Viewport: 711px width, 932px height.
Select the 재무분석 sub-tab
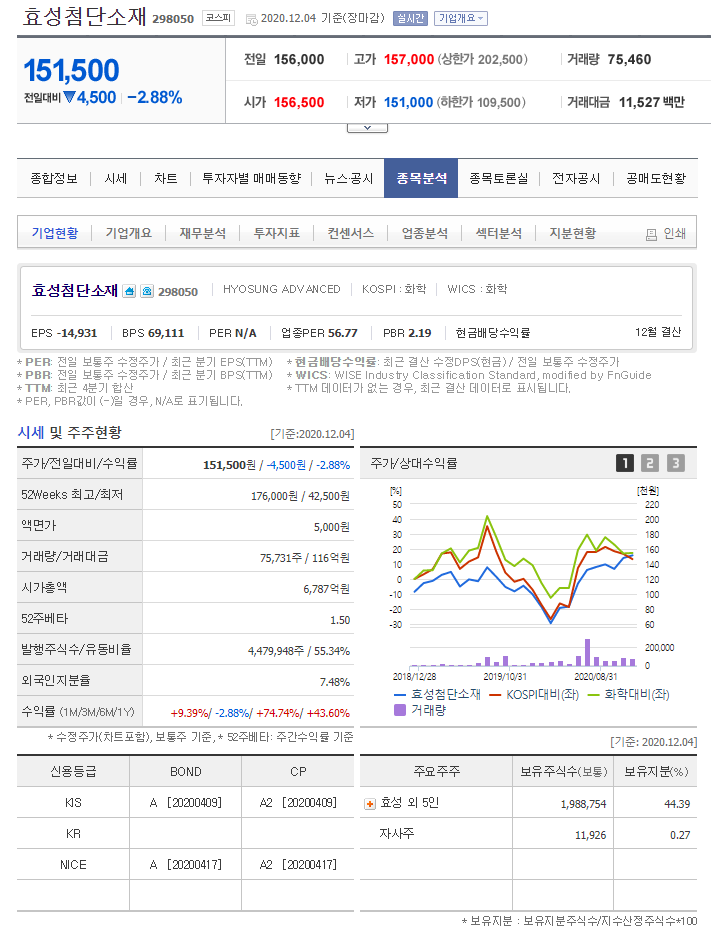coord(203,233)
